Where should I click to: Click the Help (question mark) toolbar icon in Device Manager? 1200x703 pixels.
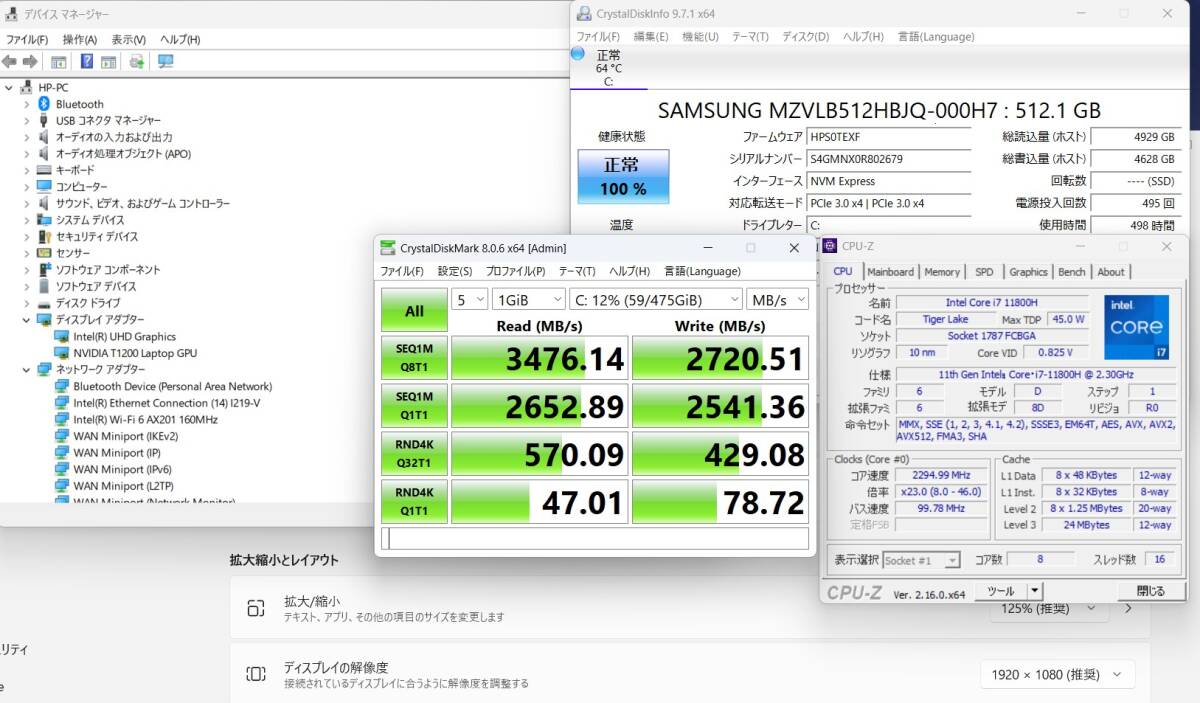tap(87, 62)
